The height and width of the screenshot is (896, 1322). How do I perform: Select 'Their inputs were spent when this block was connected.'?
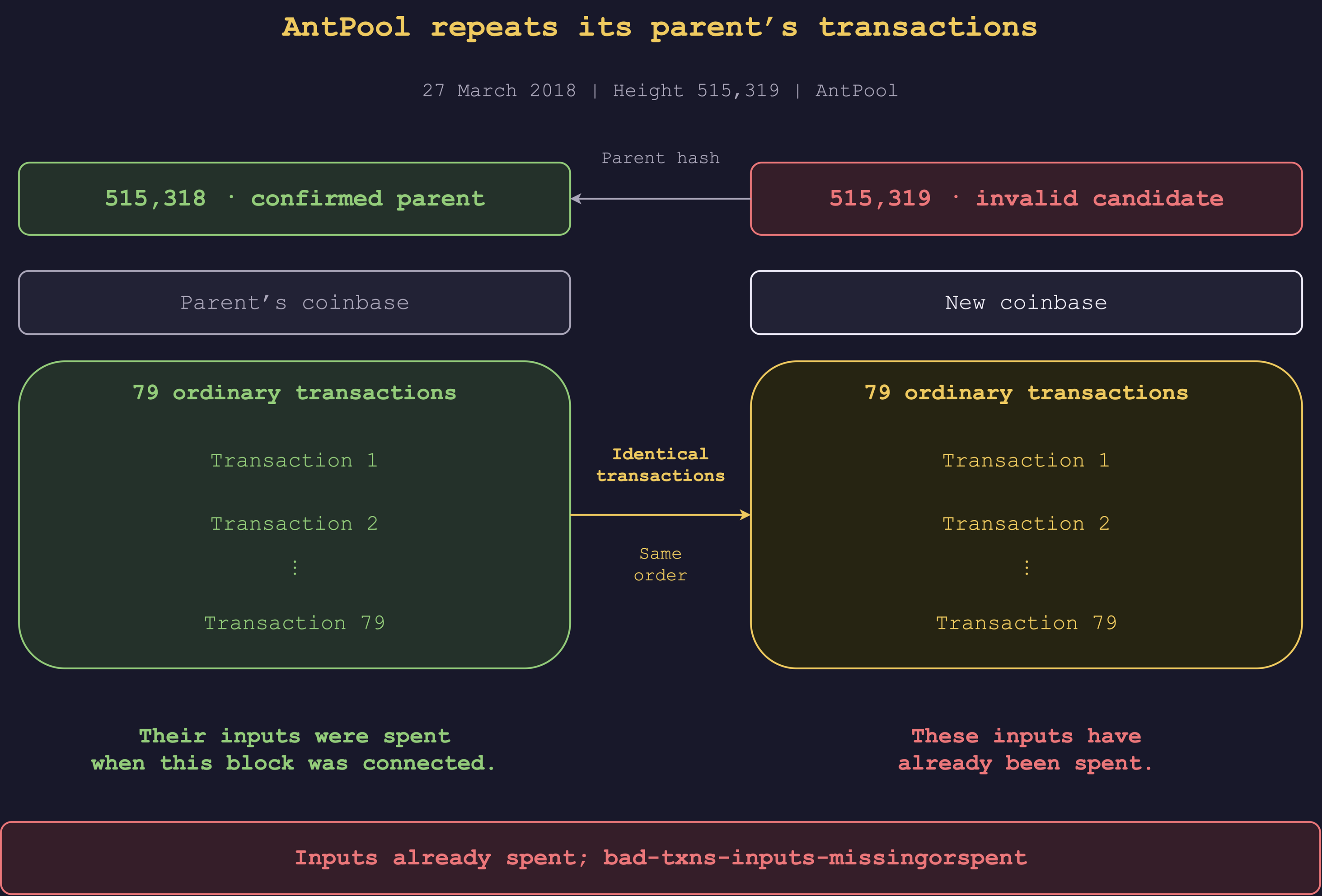(x=294, y=749)
